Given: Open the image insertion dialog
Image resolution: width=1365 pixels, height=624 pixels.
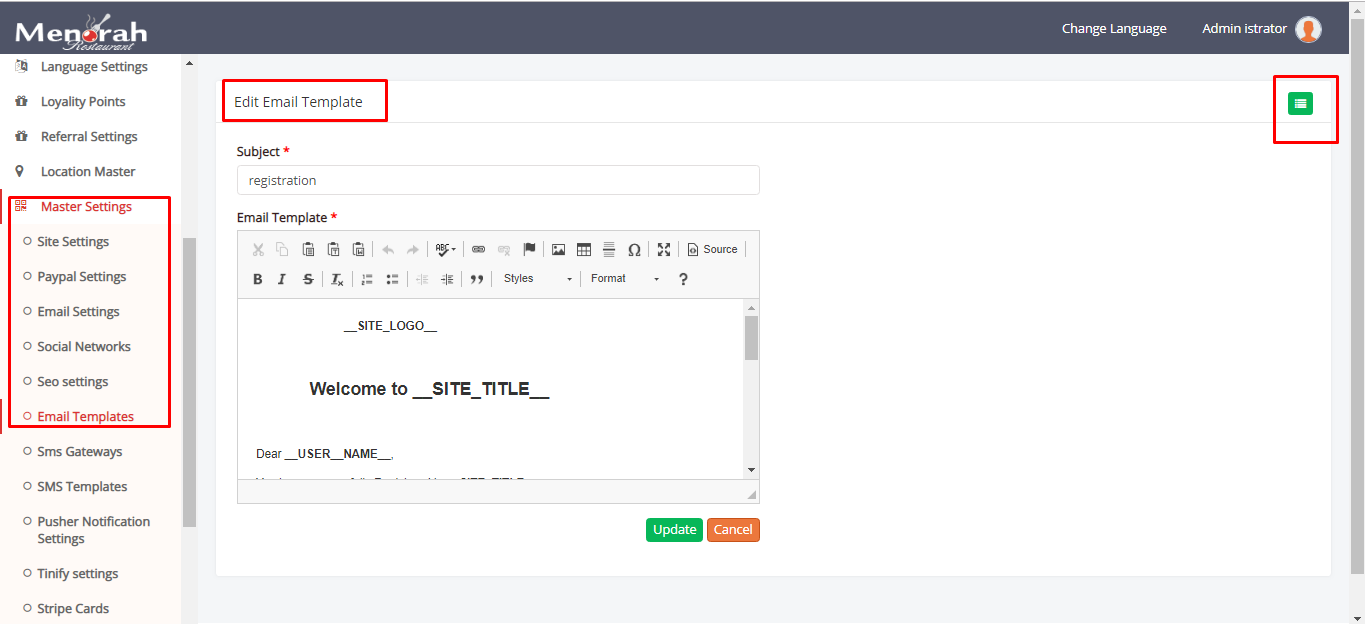Looking at the screenshot, I should [x=559, y=249].
